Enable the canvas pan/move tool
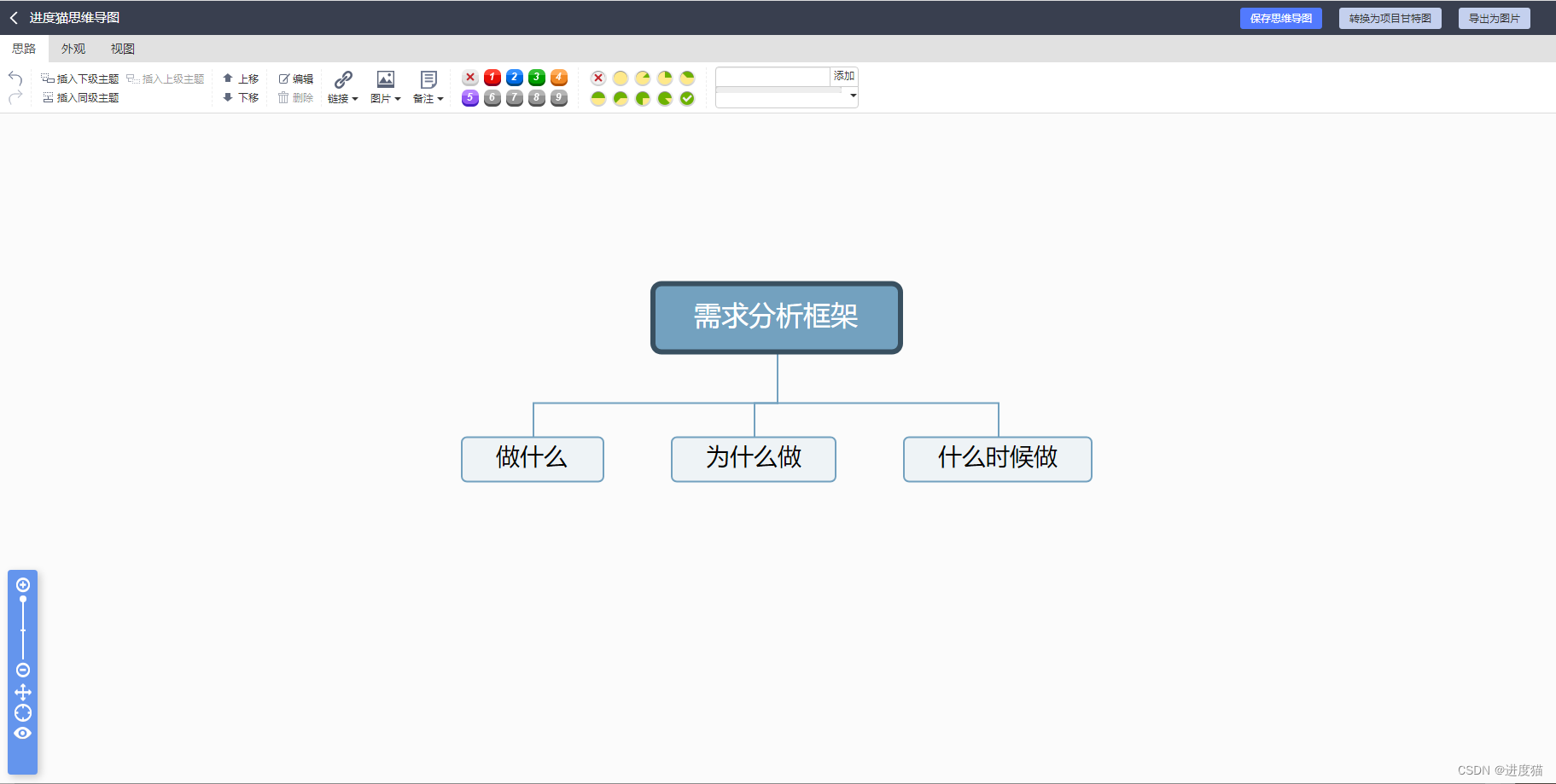Image resolution: width=1556 pixels, height=784 pixels. coord(23,692)
